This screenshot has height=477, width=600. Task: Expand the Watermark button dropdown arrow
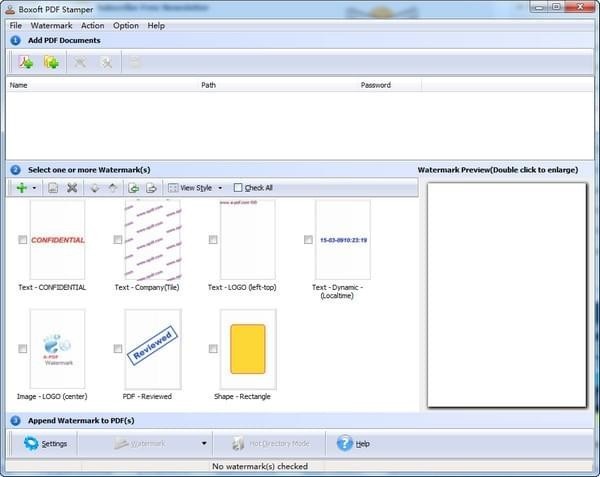click(x=204, y=443)
